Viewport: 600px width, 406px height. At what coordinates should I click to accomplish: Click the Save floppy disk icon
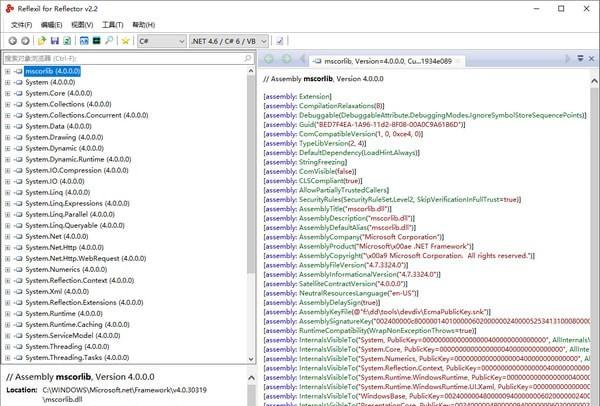[55, 41]
